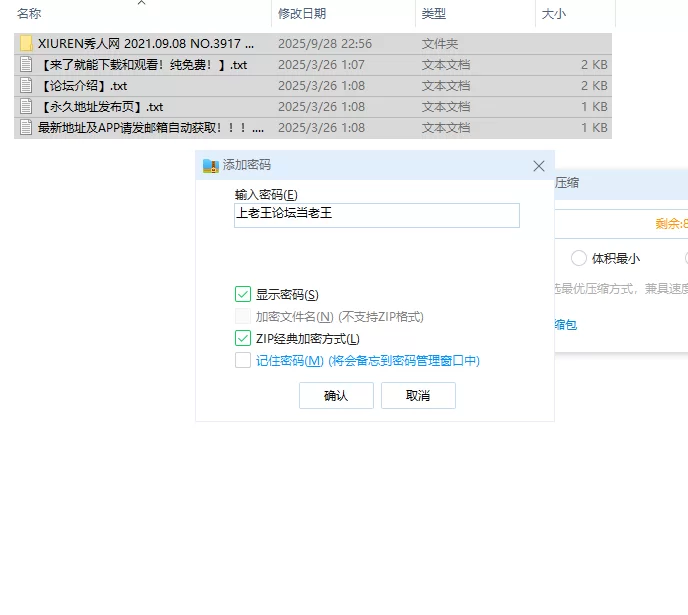
Task: Toggle the 显示密码(S) checkbox
Action: coord(243,294)
